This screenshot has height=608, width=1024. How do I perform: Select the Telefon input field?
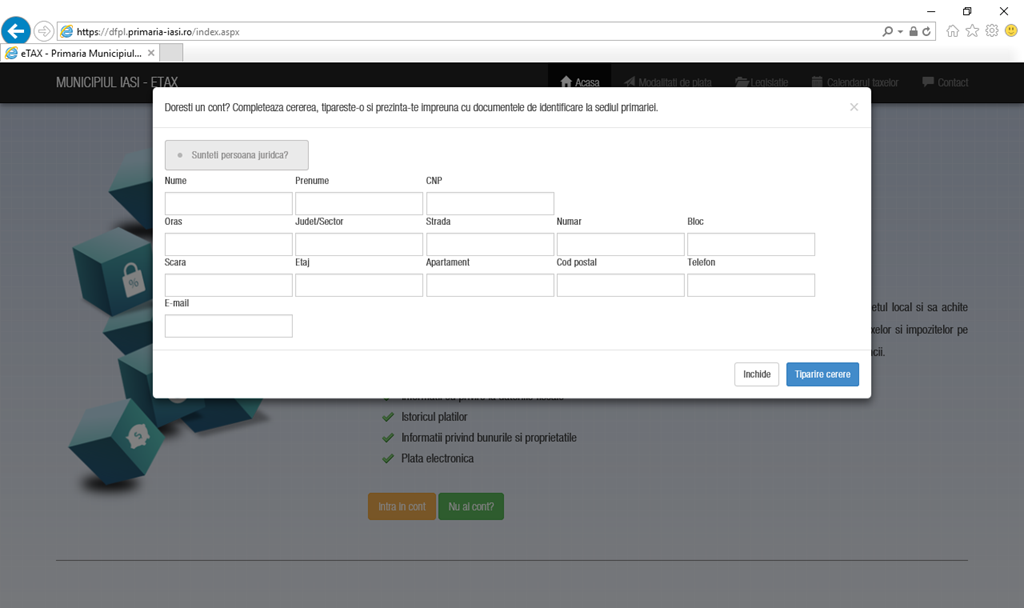[x=751, y=285]
